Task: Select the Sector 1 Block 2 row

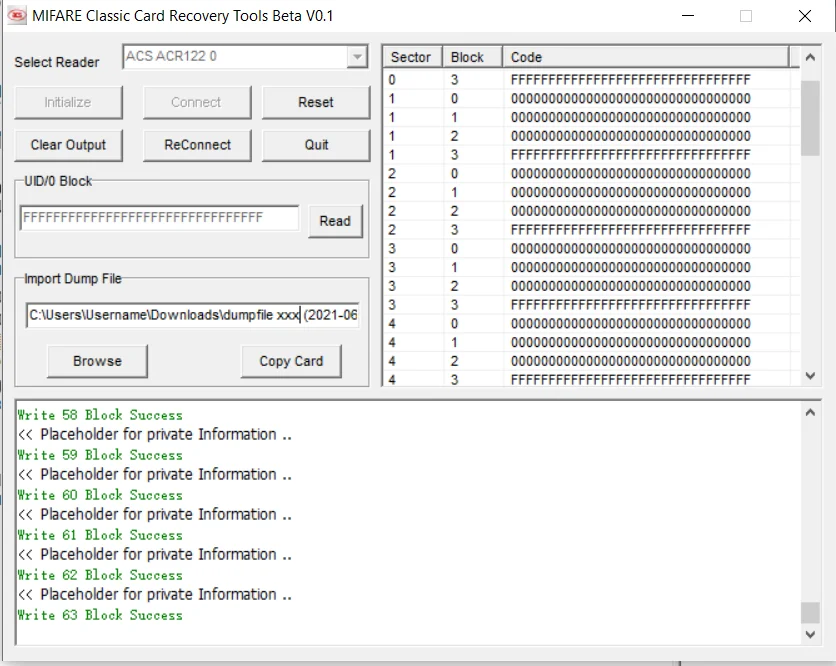Action: coord(592,136)
